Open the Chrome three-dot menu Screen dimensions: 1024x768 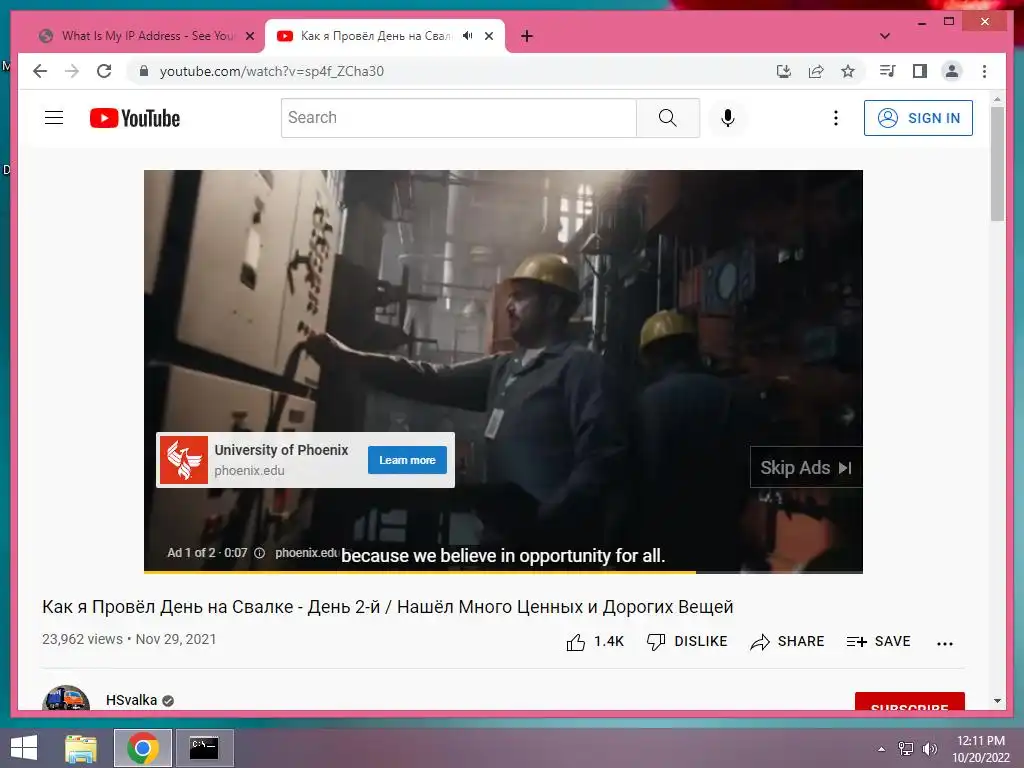[984, 71]
